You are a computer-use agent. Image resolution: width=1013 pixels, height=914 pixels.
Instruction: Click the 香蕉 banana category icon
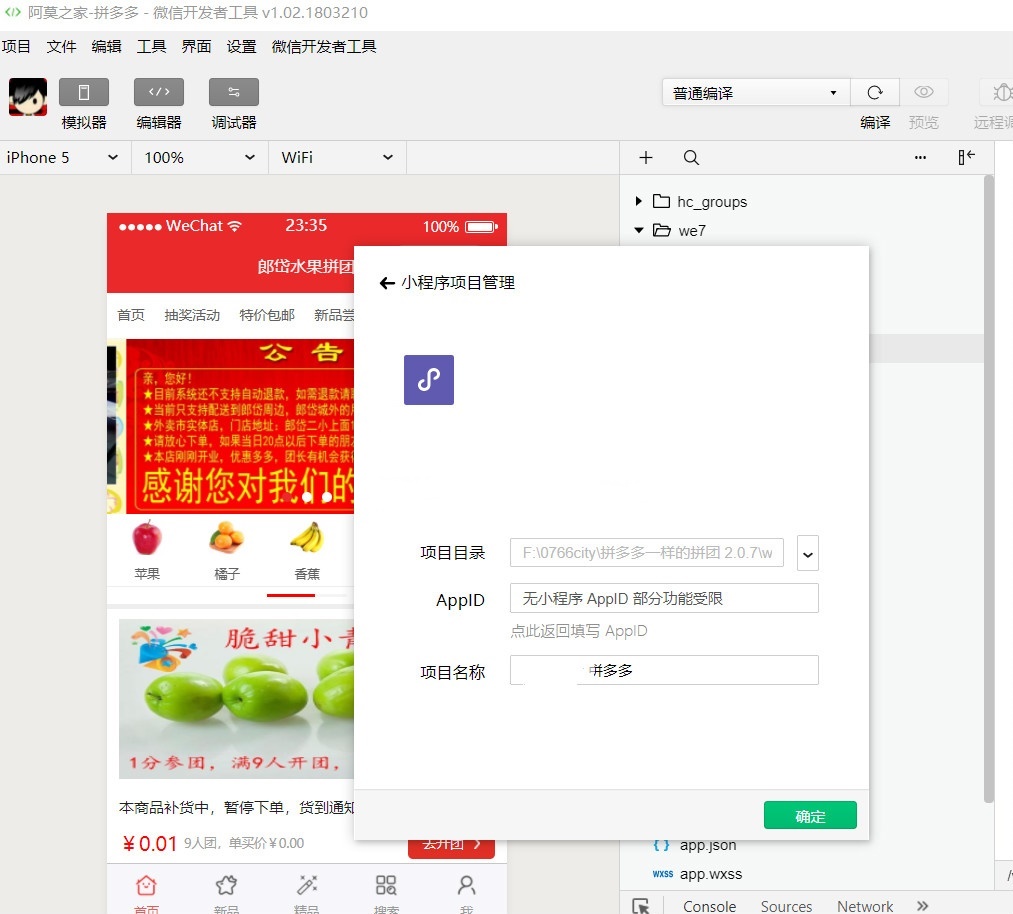click(x=307, y=537)
